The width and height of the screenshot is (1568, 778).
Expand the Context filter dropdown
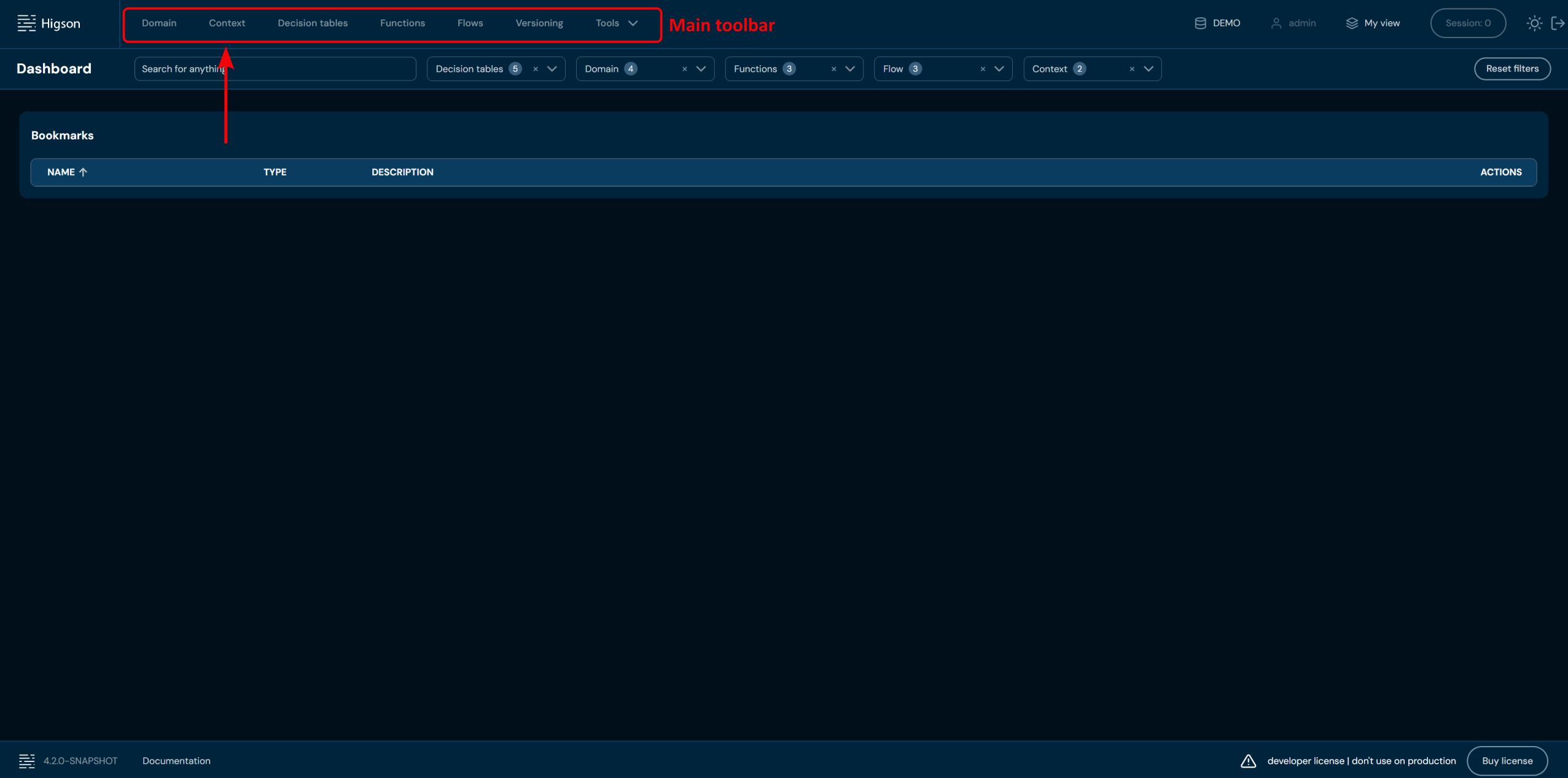[1148, 69]
